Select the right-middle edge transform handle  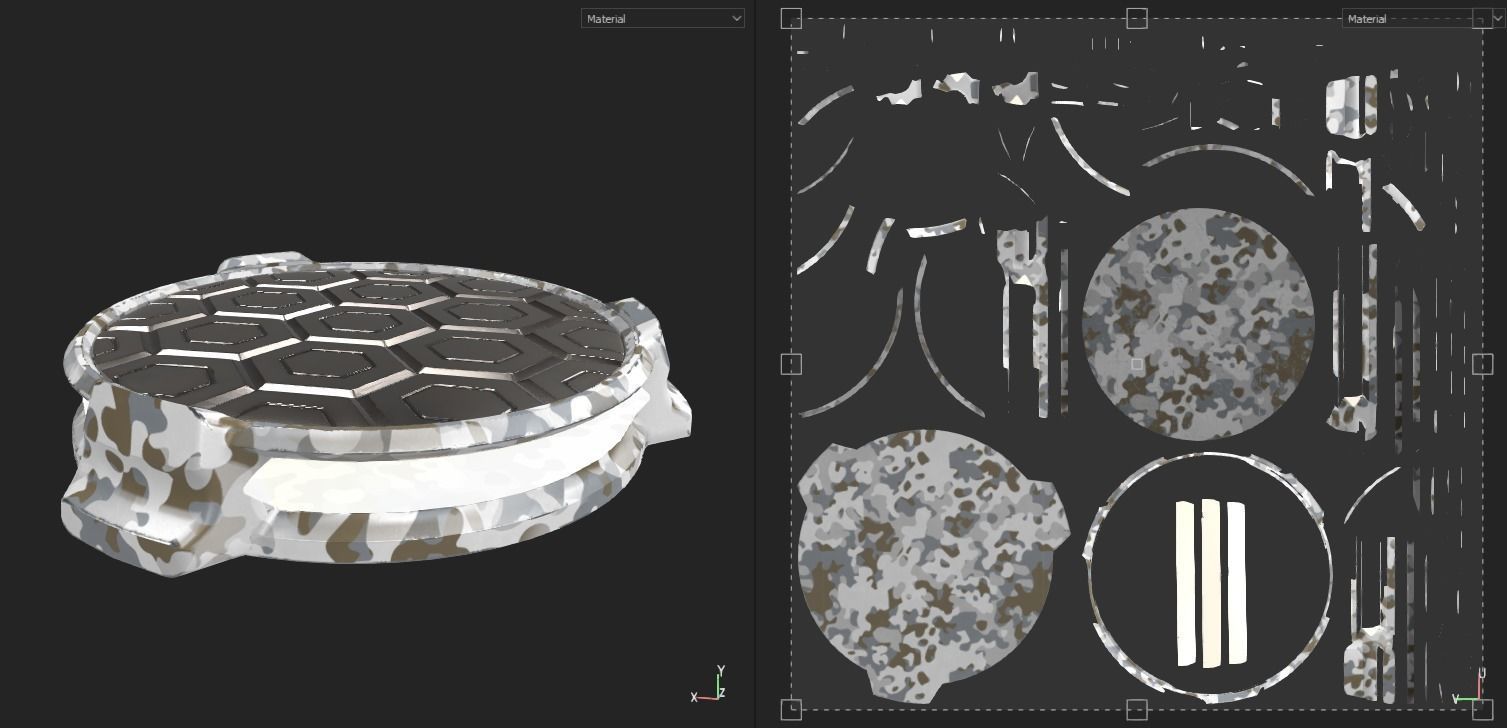(1483, 364)
